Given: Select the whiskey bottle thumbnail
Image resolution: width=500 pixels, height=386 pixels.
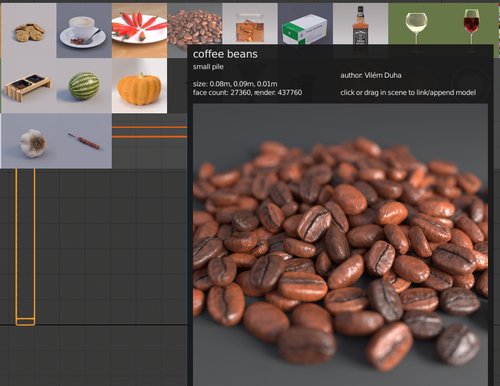Looking at the screenshot, I should tap(360, 24).
